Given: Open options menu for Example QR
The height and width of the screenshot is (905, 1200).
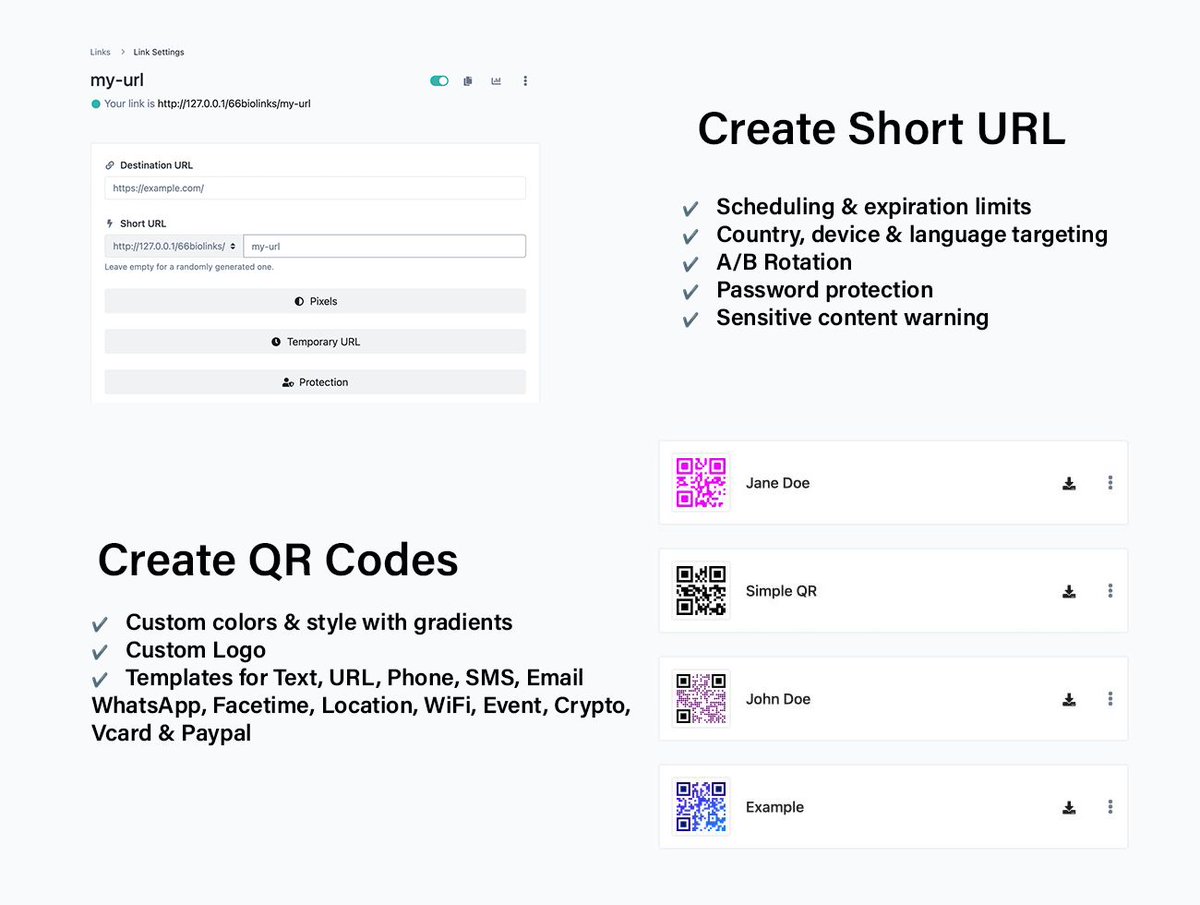Looking at the screenshot, I should [1110, 807].
